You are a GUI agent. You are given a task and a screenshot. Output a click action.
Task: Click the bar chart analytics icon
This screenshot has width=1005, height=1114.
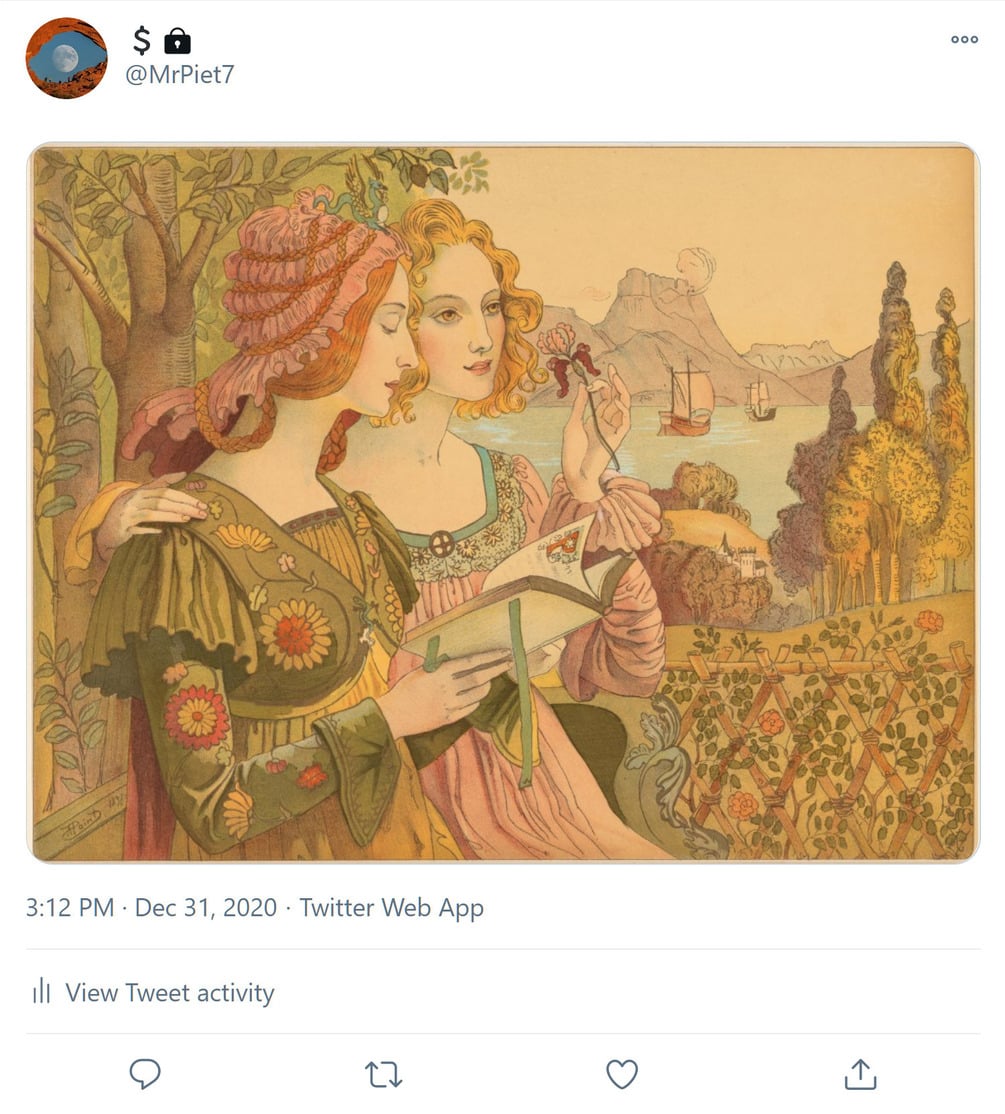point(41,992)
